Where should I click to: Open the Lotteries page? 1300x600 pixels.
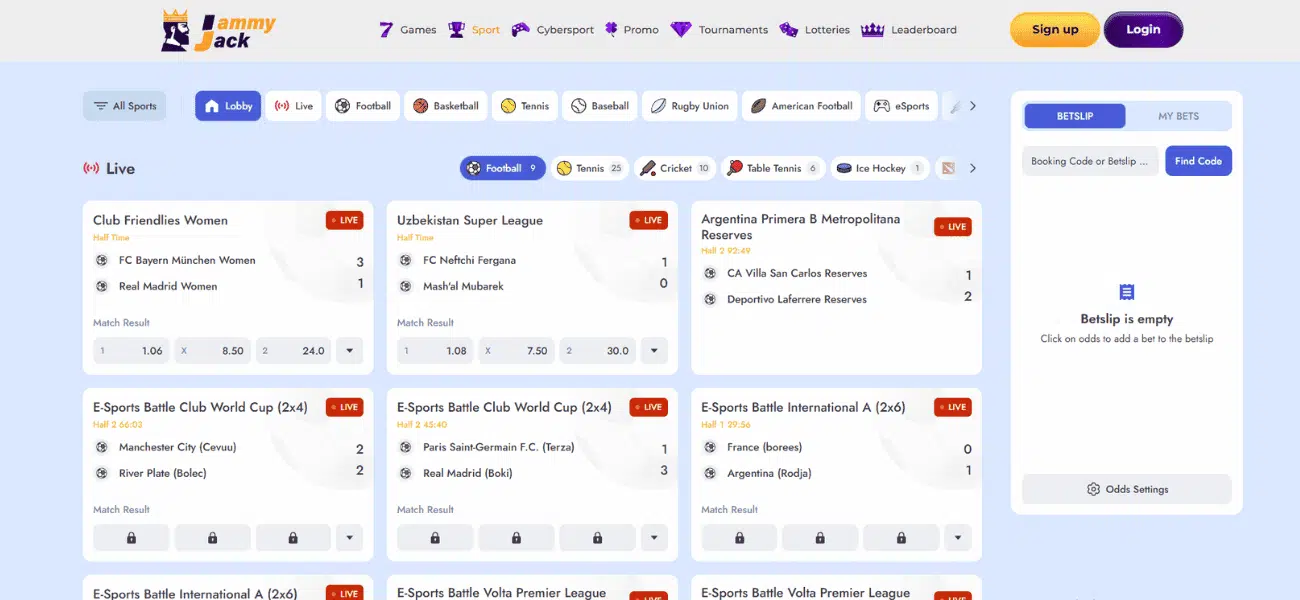click(814, 30)
